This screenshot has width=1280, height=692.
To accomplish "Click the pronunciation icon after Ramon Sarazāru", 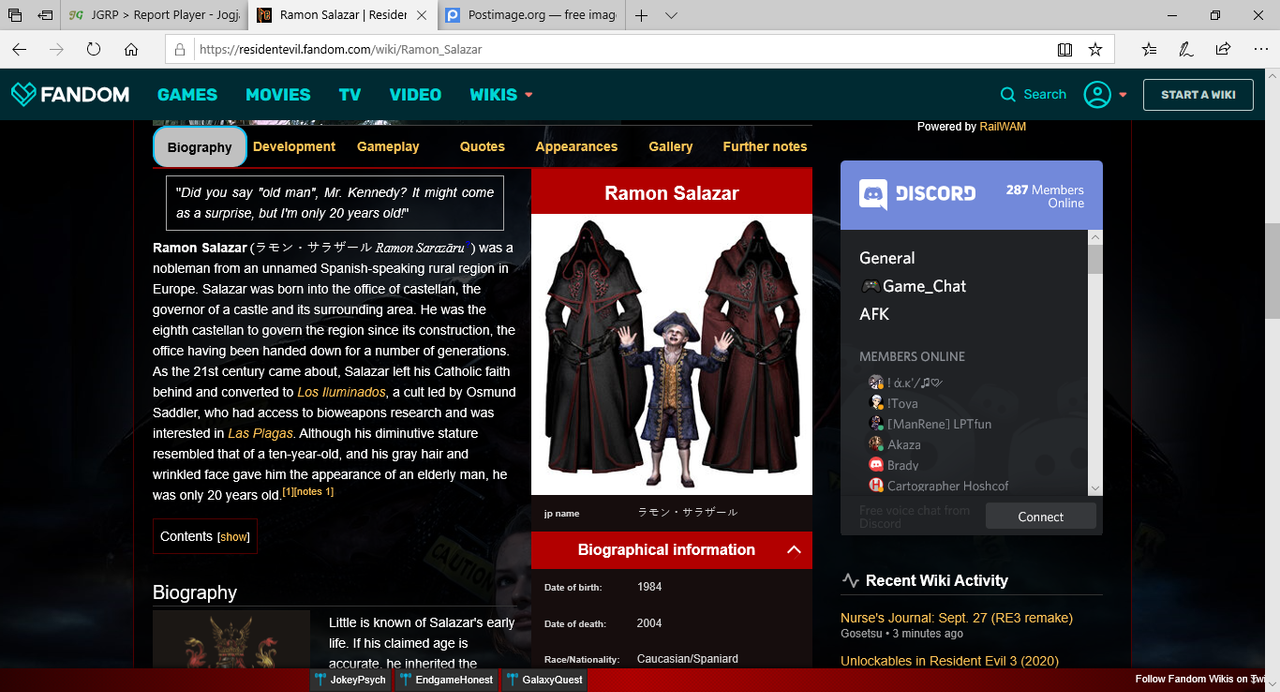I will (x=468, y=245).
